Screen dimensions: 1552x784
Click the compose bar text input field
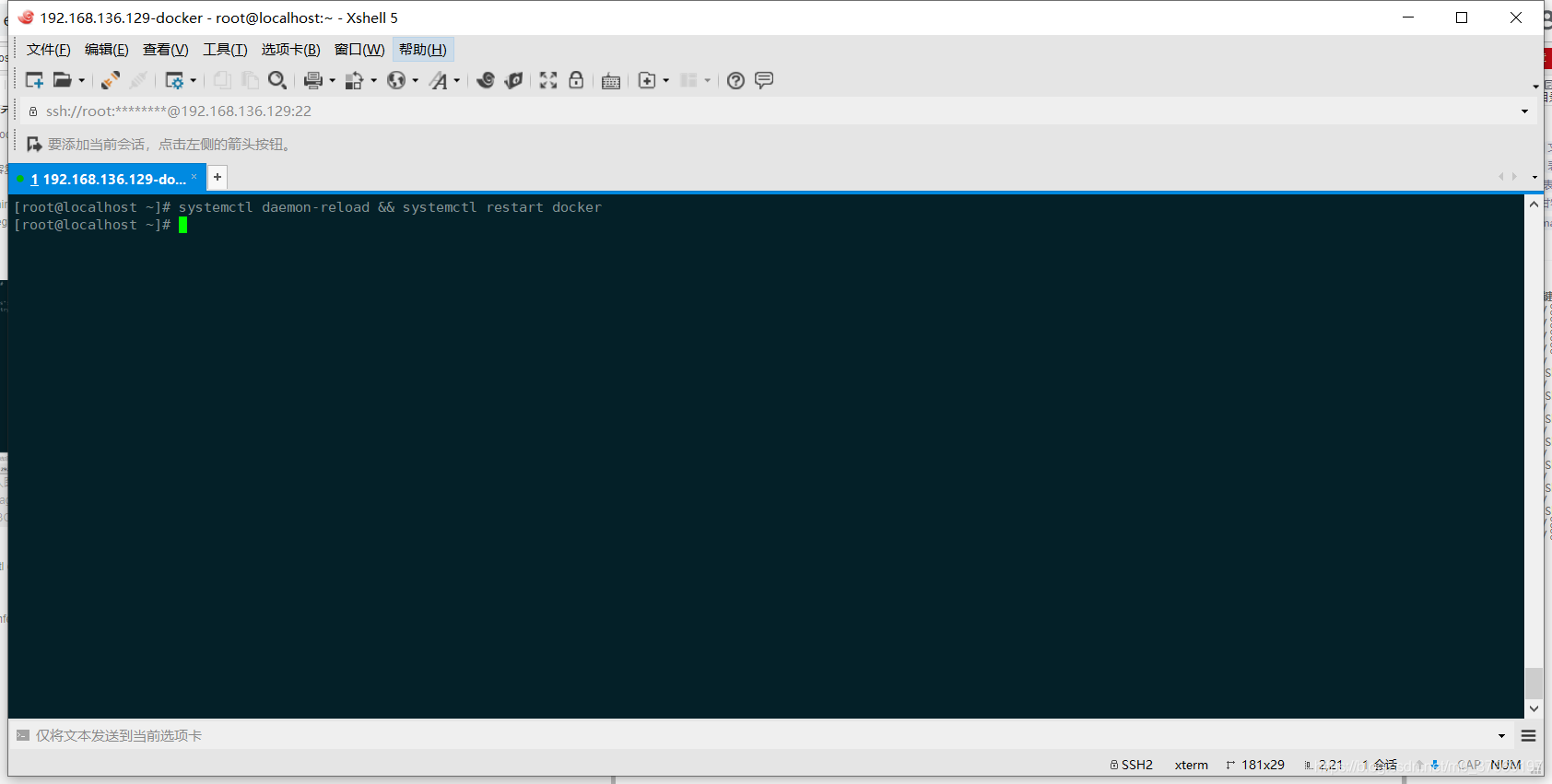coord(760,735)
